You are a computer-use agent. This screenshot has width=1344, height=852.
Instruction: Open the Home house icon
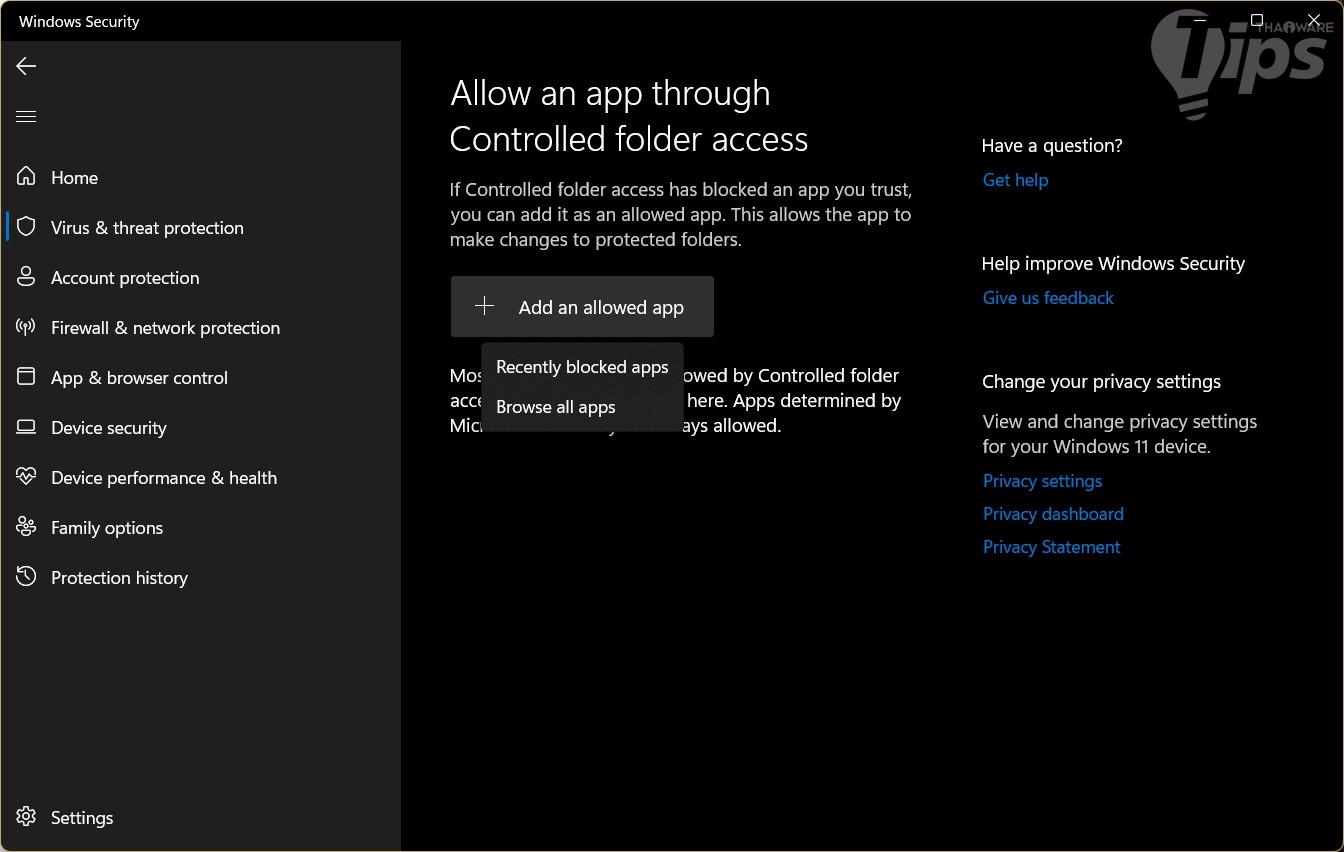26,178
